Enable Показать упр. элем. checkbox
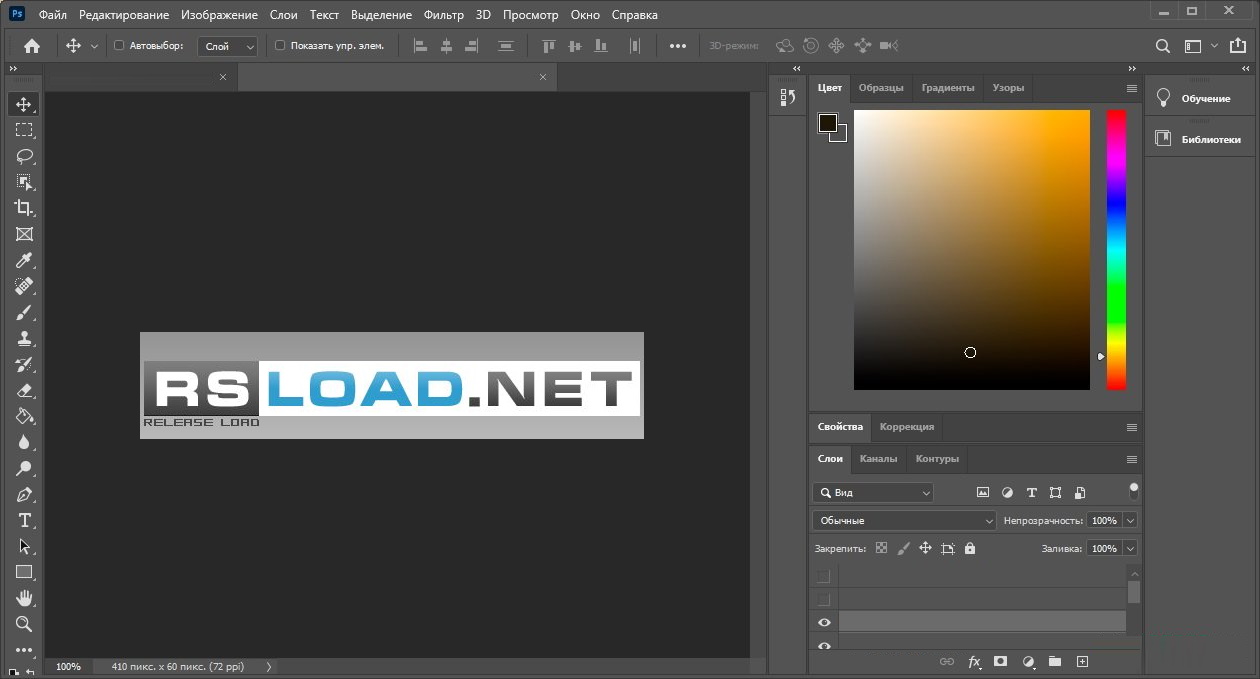Image resolution: width=1260 pixels, height=679 pixels. pyautogui.click(x=280, y=46)
